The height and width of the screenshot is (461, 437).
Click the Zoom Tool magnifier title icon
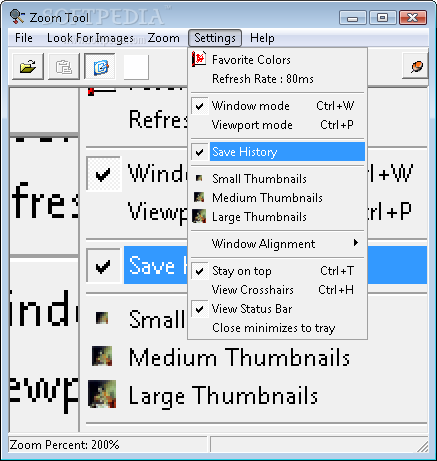tap(17, 16)
